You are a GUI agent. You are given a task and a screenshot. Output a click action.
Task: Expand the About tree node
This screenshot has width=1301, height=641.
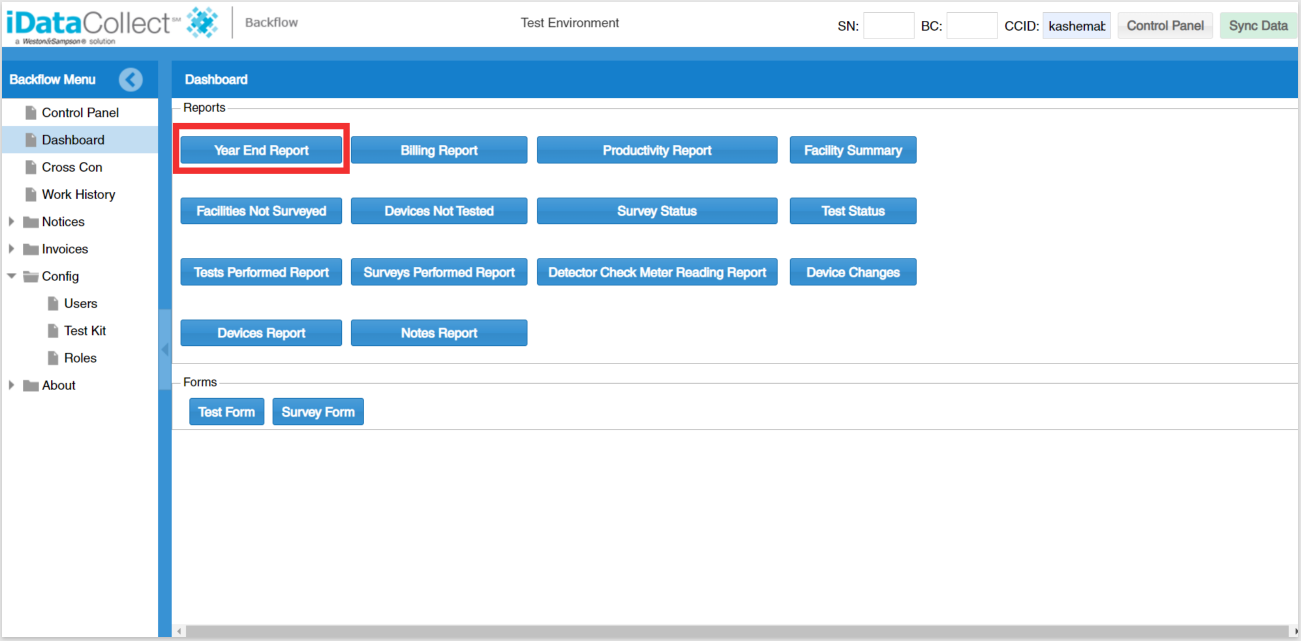coord(11,385)
